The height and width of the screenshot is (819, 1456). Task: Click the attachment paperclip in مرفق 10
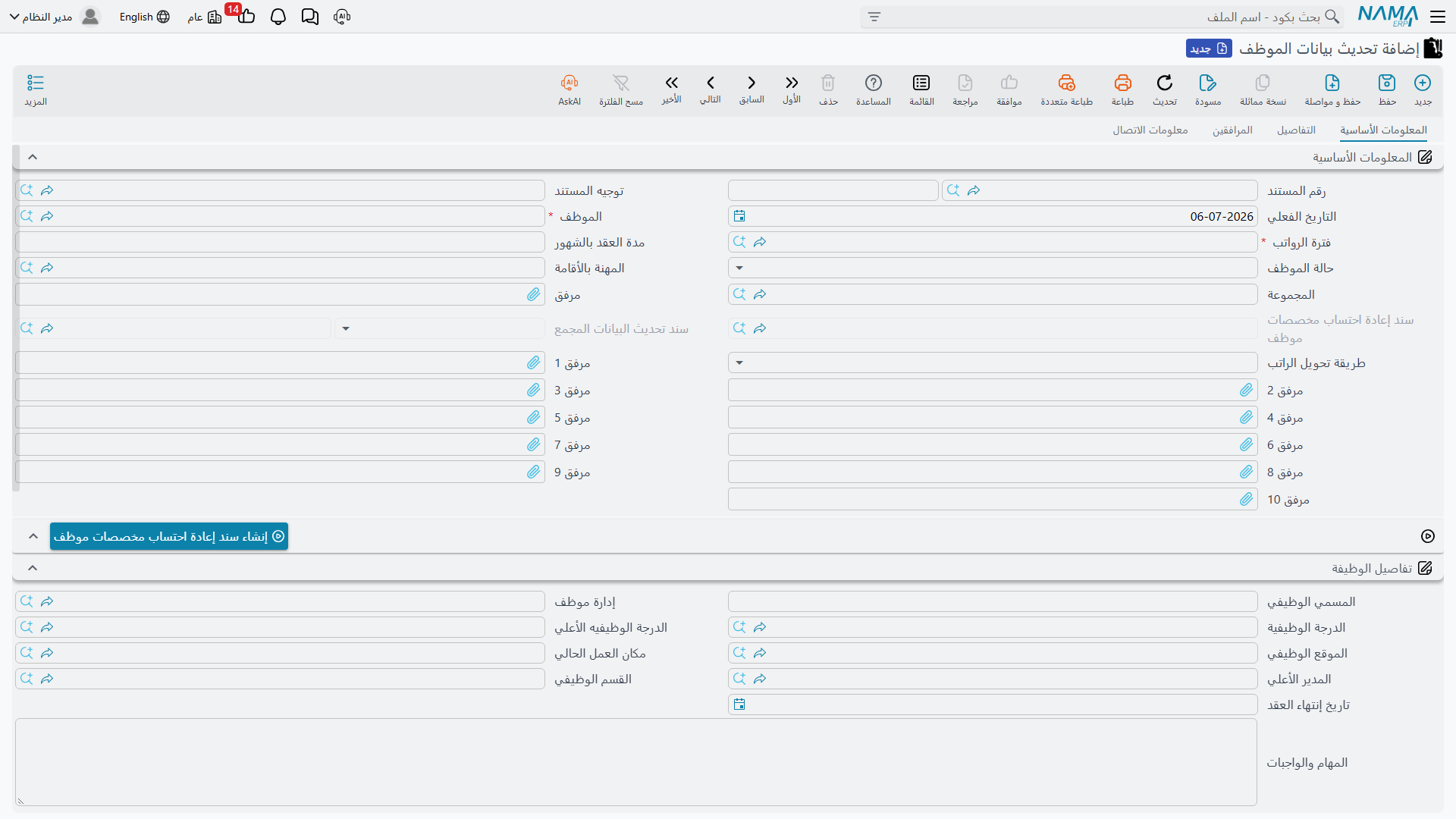(x=1247, y=499)
